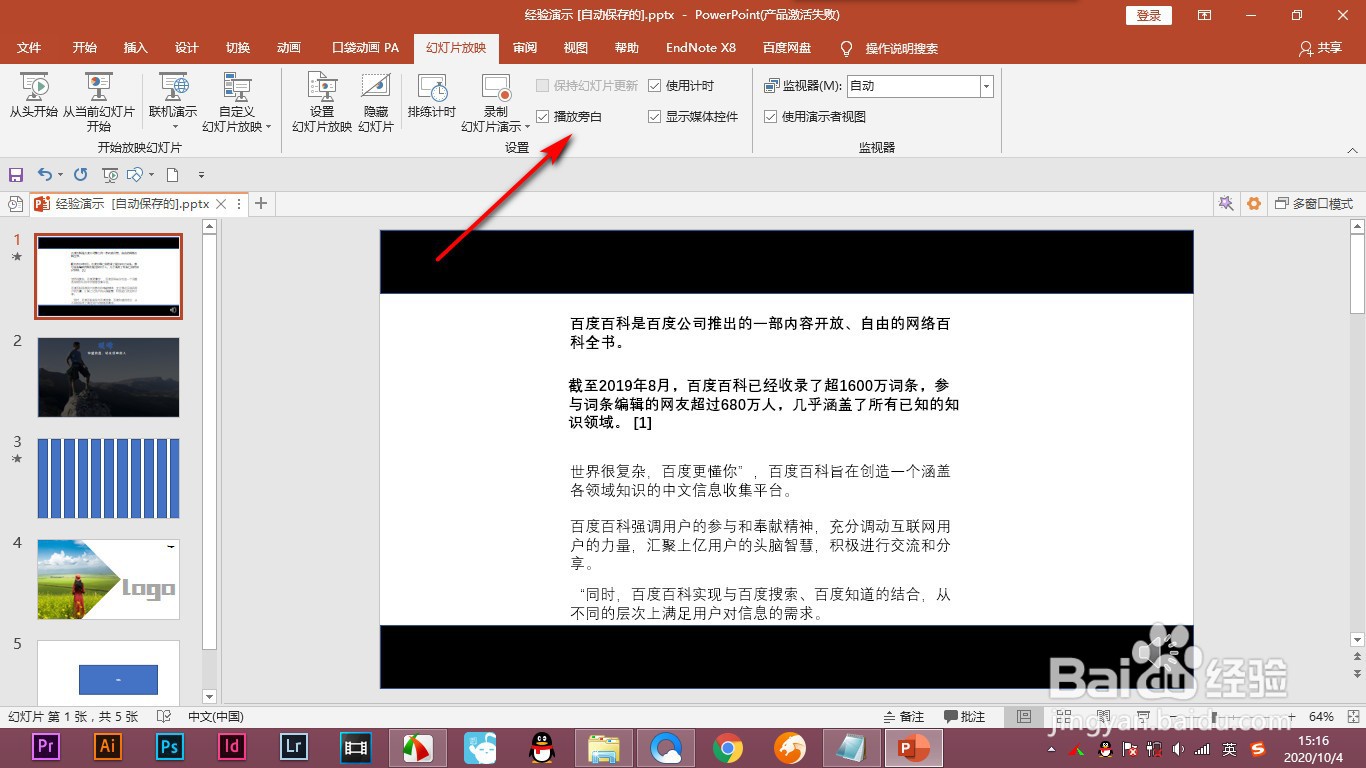The width and height of the screenshot is (1366, 768).
Task: Switch to Animations (动画) tab
Action: click(x=289, y=48)
